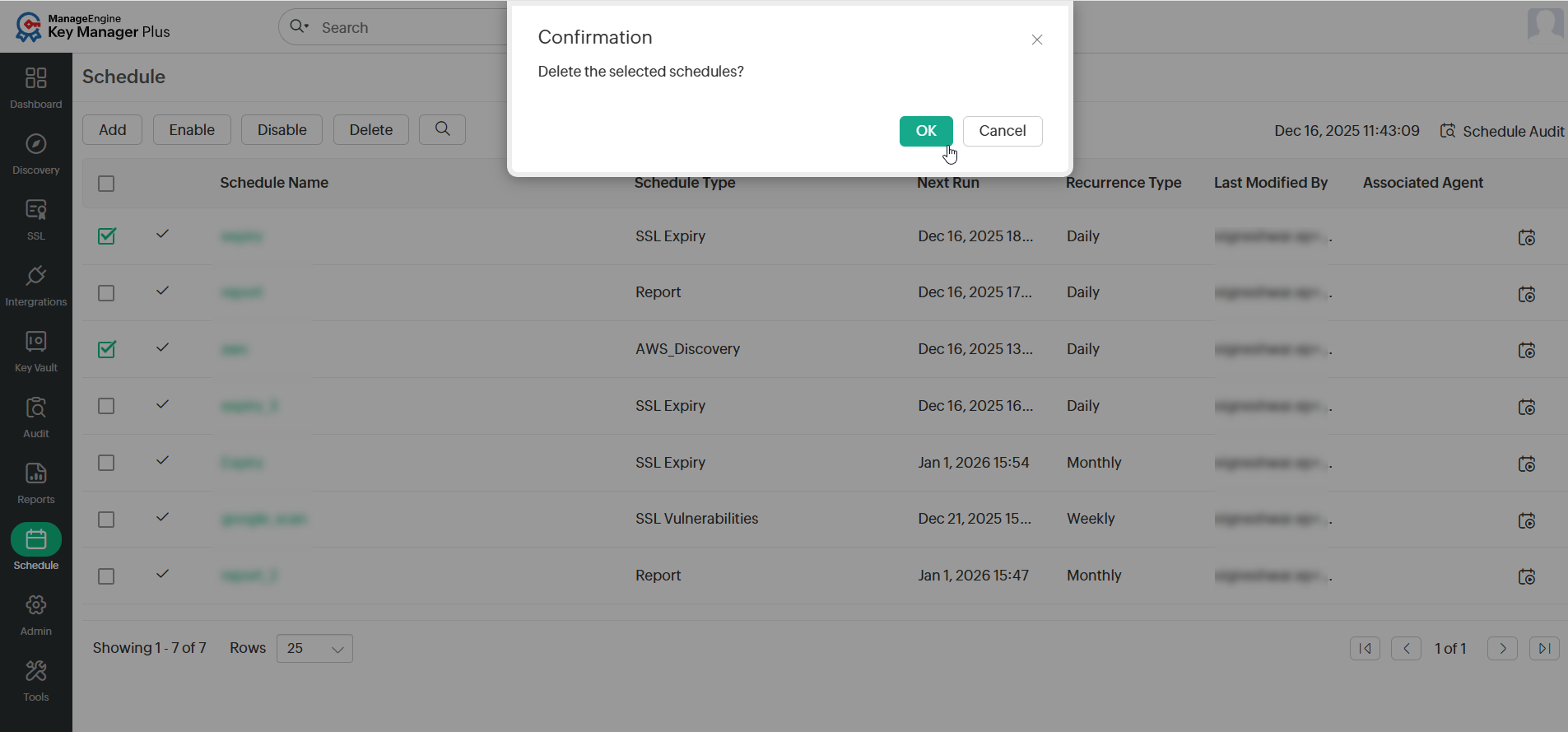Go to the last page
The height and width of the screenshot is (732, 1568).
click(x=1544, y=648)
